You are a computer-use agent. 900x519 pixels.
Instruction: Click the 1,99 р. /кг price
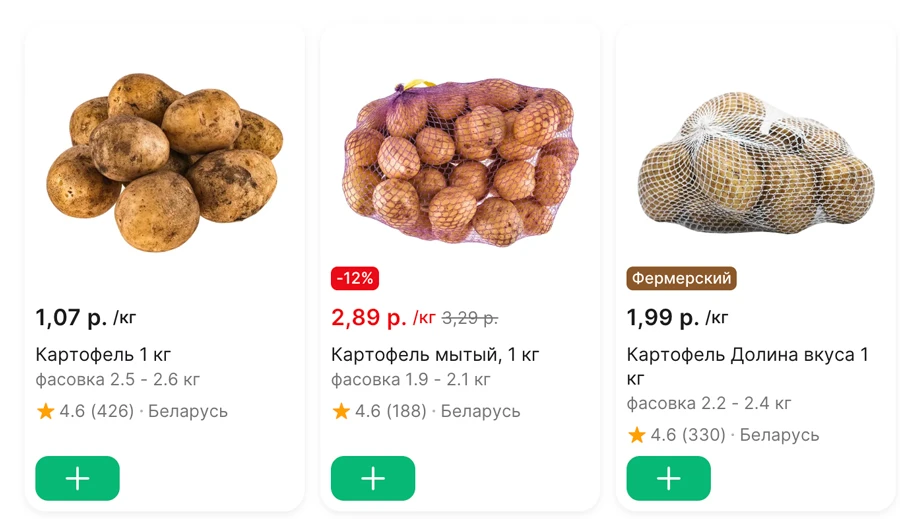(x=677, y=317)
